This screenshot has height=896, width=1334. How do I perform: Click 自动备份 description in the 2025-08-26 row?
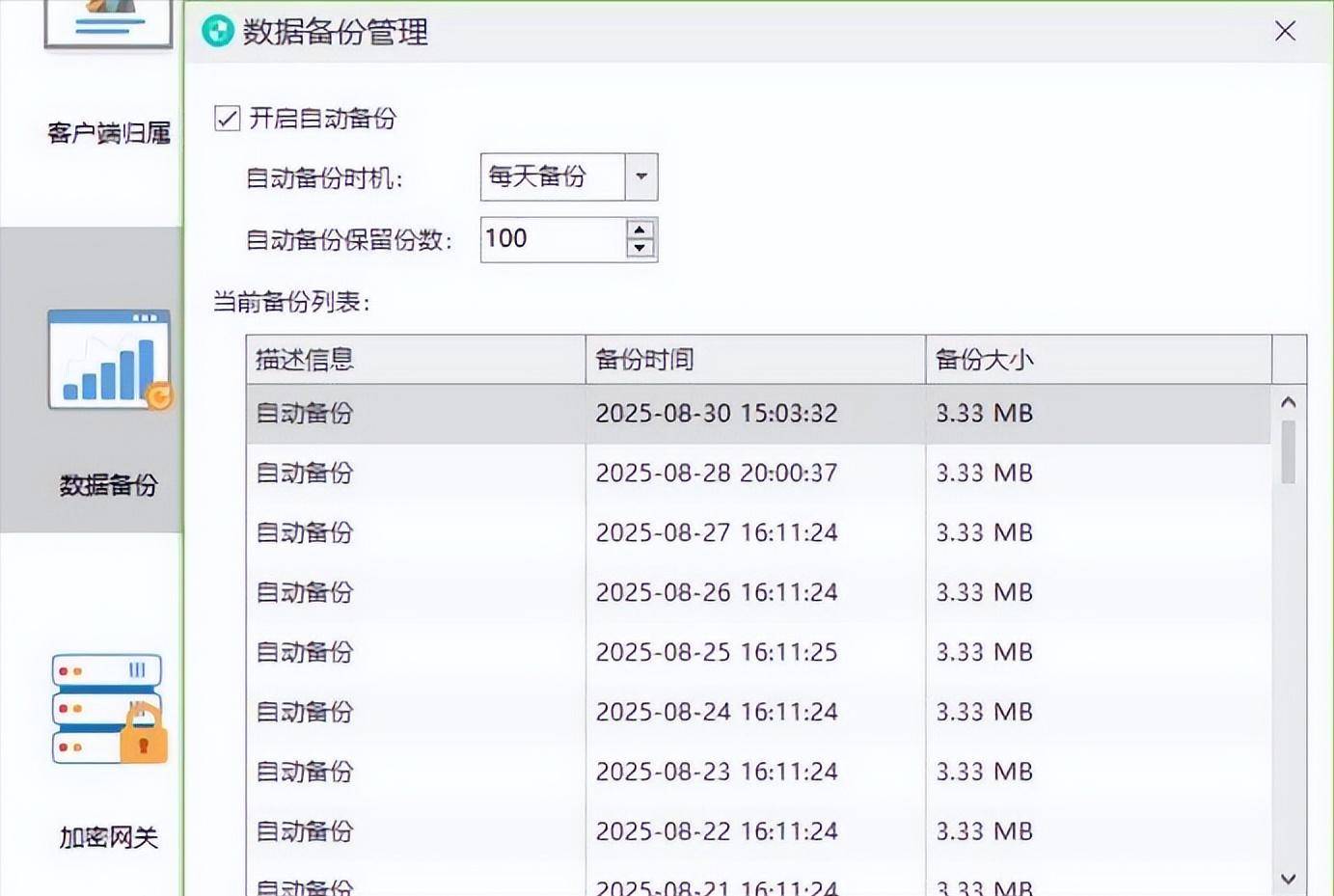305,592
